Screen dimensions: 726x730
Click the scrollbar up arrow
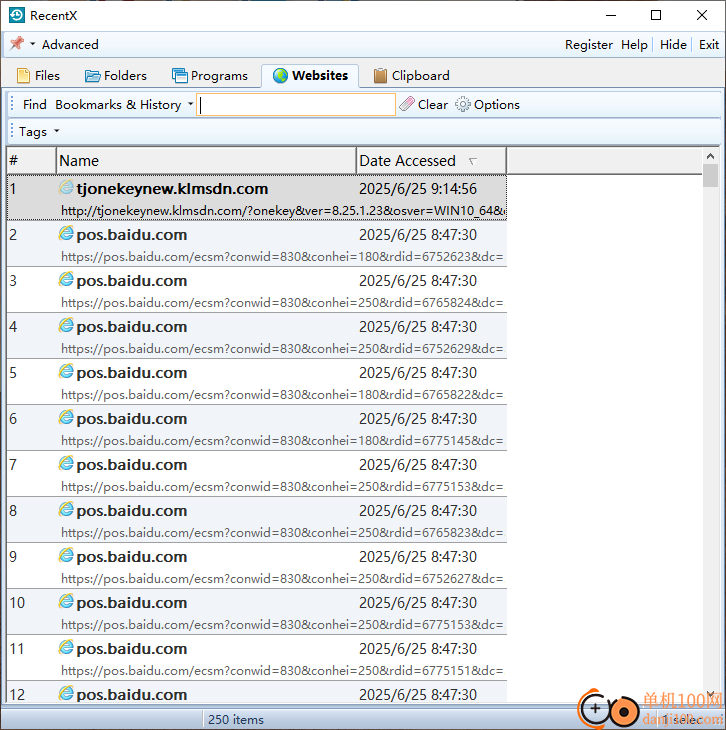pos(710,156)
